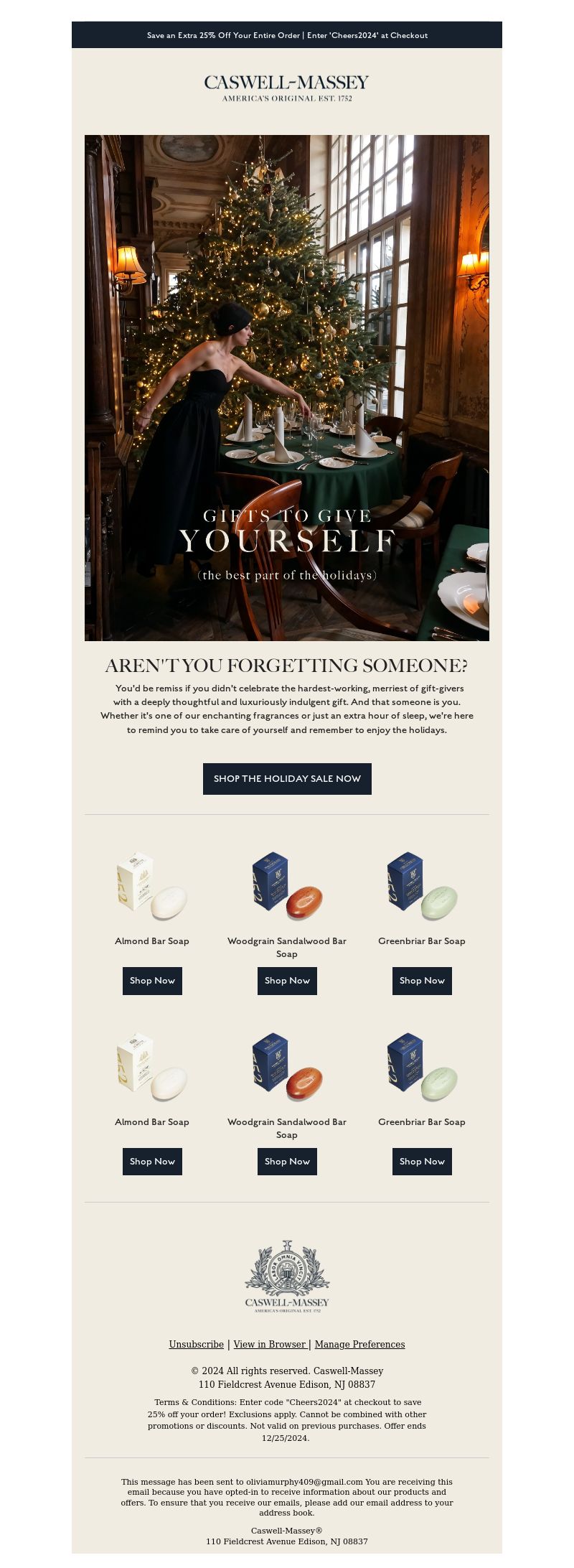Click first-row Greenbriar Bar Soap image
574x1568 pixels.
click(x=422, y=886)
